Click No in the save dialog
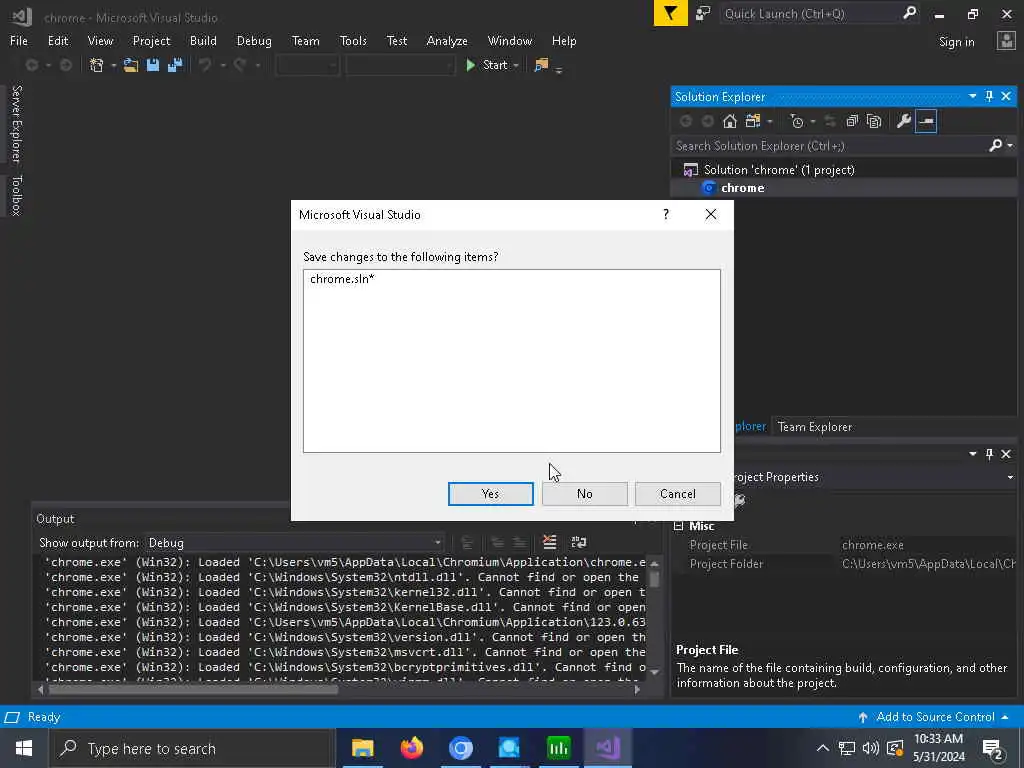Screen dimensions: 1024x768 (584, 494)
